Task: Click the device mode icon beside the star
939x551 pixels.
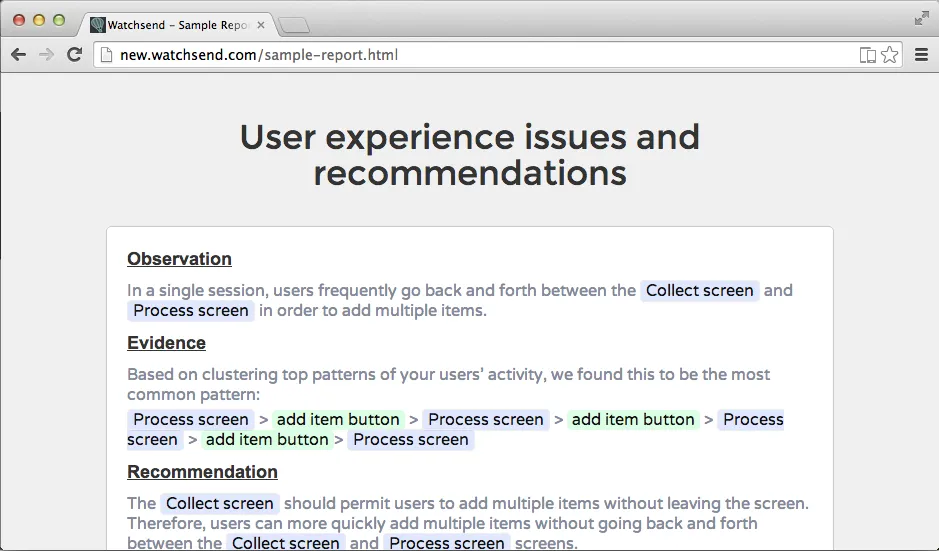Action: coord(867,55)
